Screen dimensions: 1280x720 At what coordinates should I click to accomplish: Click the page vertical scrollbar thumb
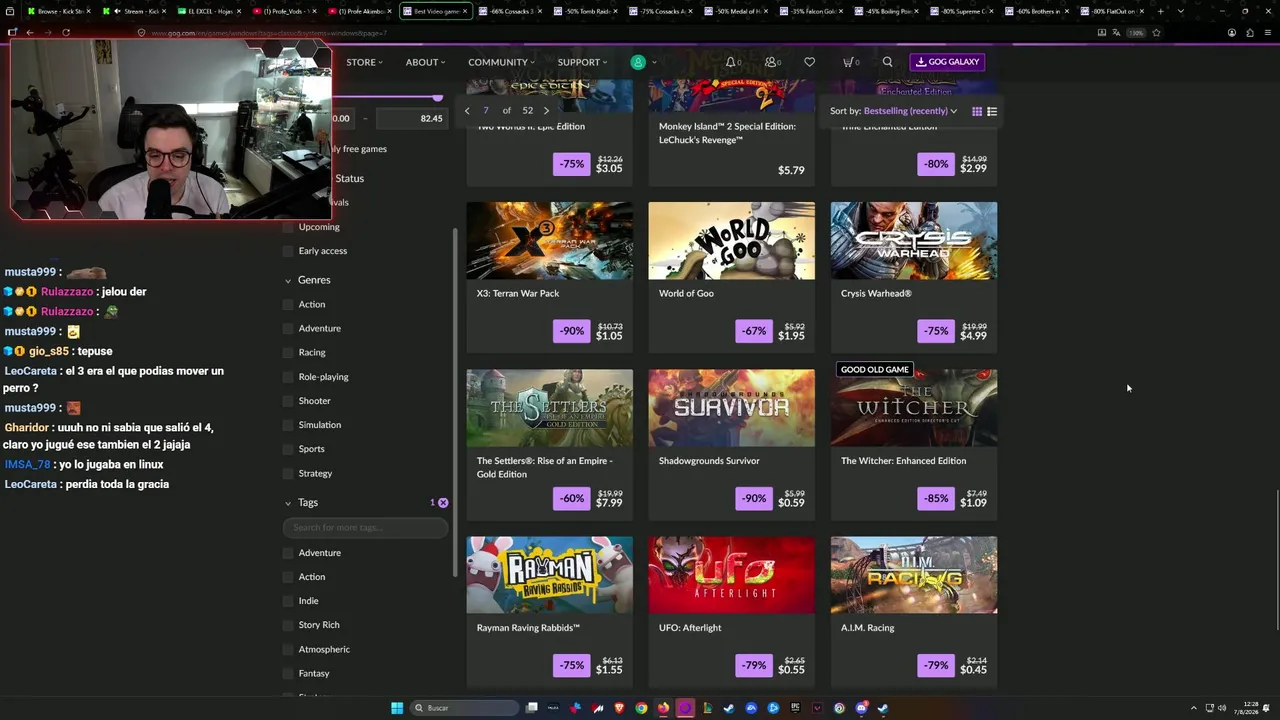[1277, 560]
